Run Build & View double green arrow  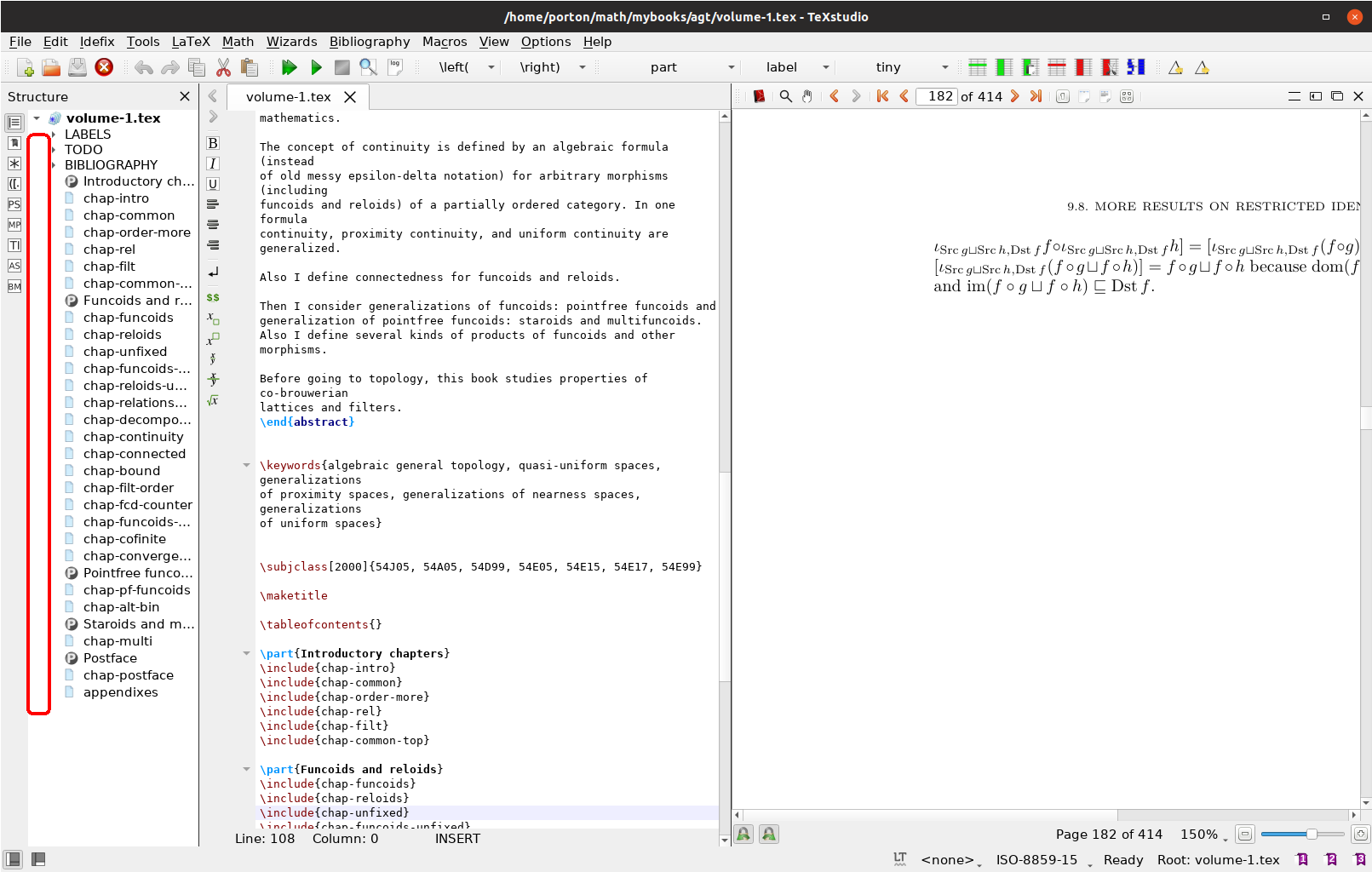[x=289, y=67]
